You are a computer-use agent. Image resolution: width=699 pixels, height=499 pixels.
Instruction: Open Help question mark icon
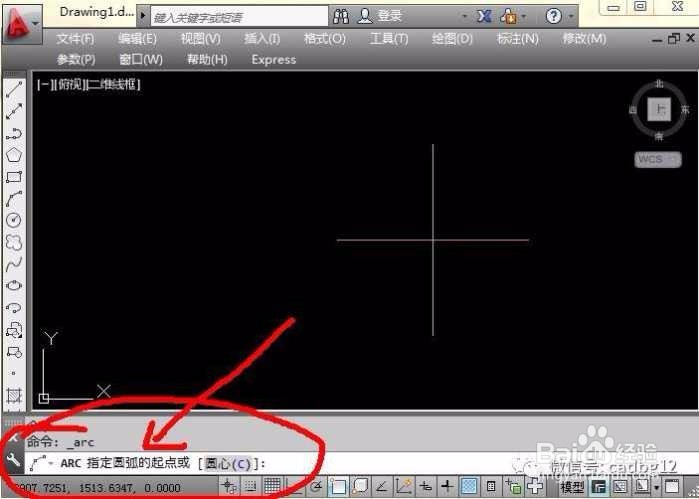pyautogui.click(x=553, y=17)
